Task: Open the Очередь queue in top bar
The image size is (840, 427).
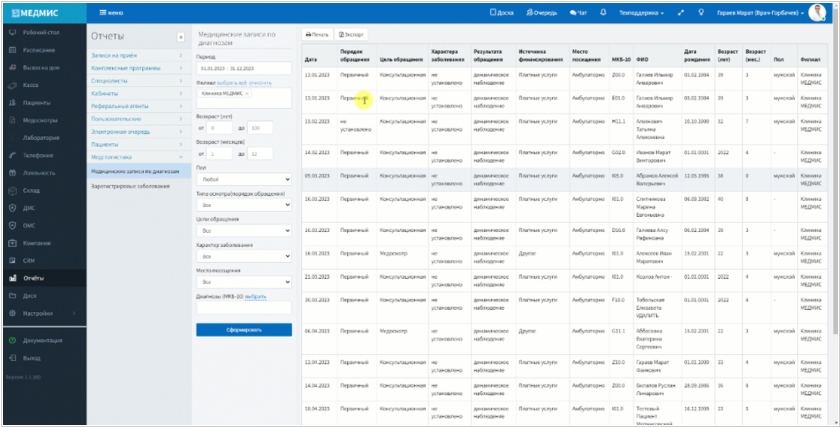Action: click(x=542, y=13)
